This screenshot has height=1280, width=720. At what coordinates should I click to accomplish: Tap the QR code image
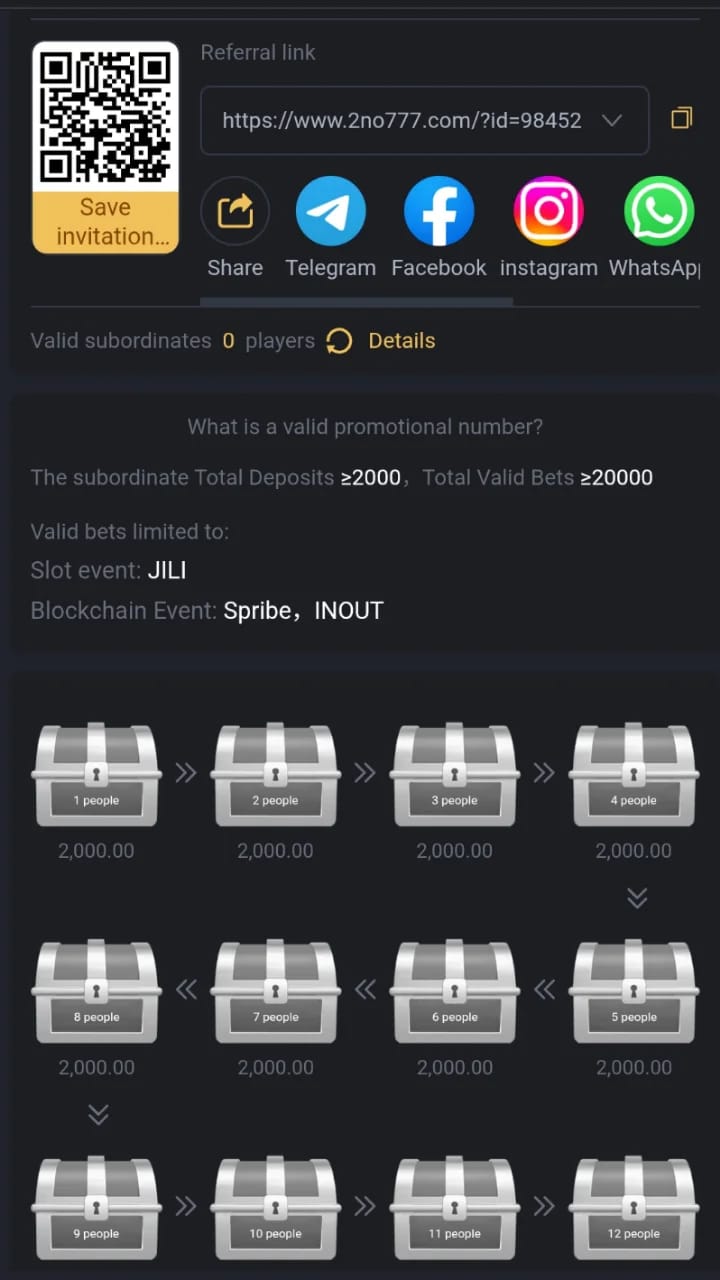105,117
